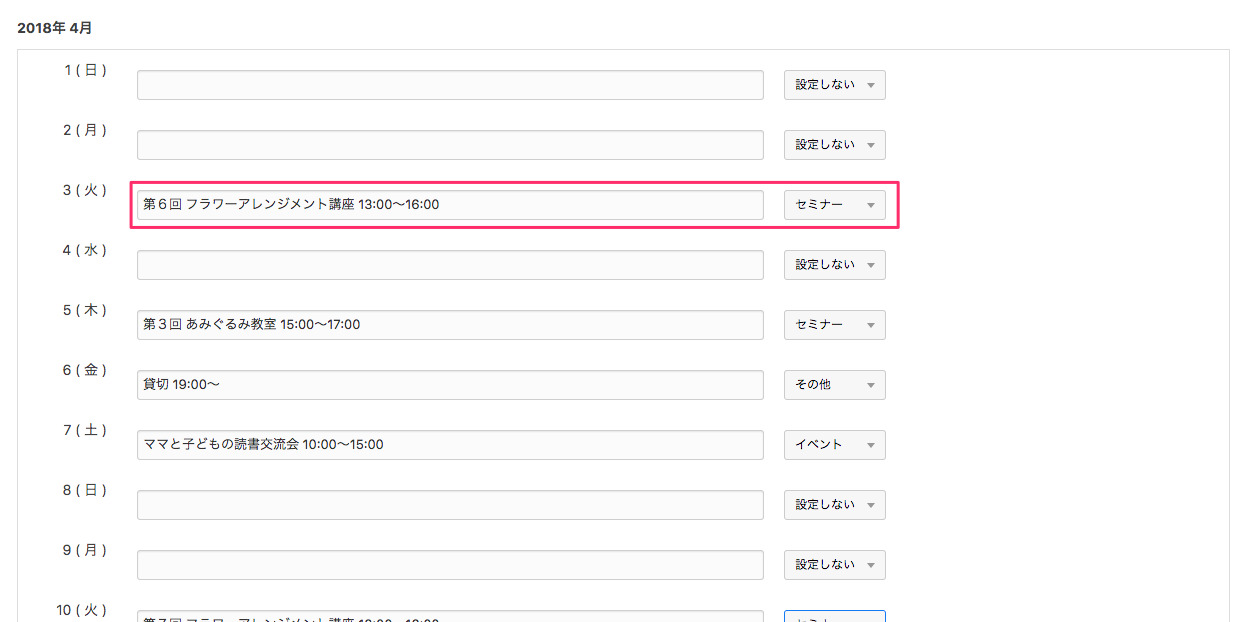
Task: Expand the 設定しない dropdown for April 2
Action: (x=834, y=145)
